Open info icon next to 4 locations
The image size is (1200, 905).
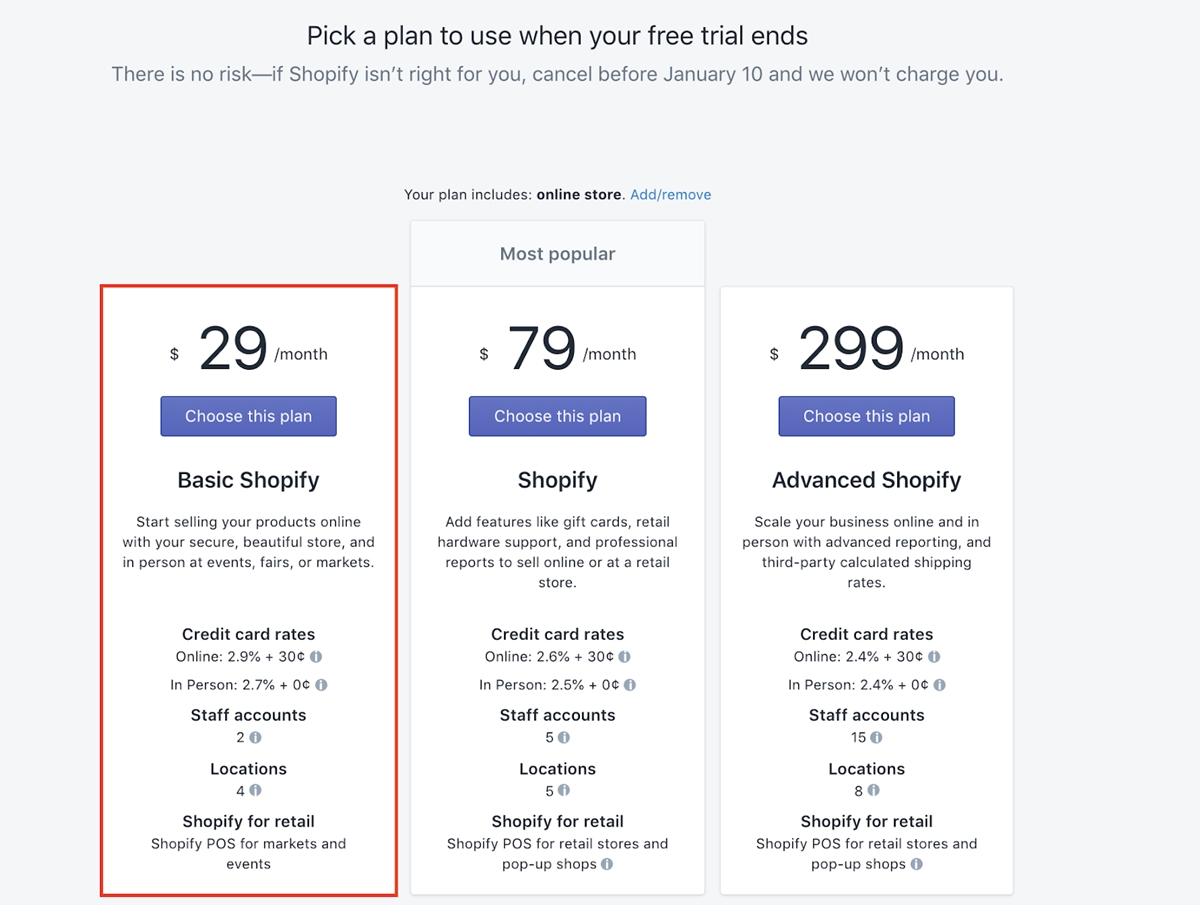[x=255, y=790]
